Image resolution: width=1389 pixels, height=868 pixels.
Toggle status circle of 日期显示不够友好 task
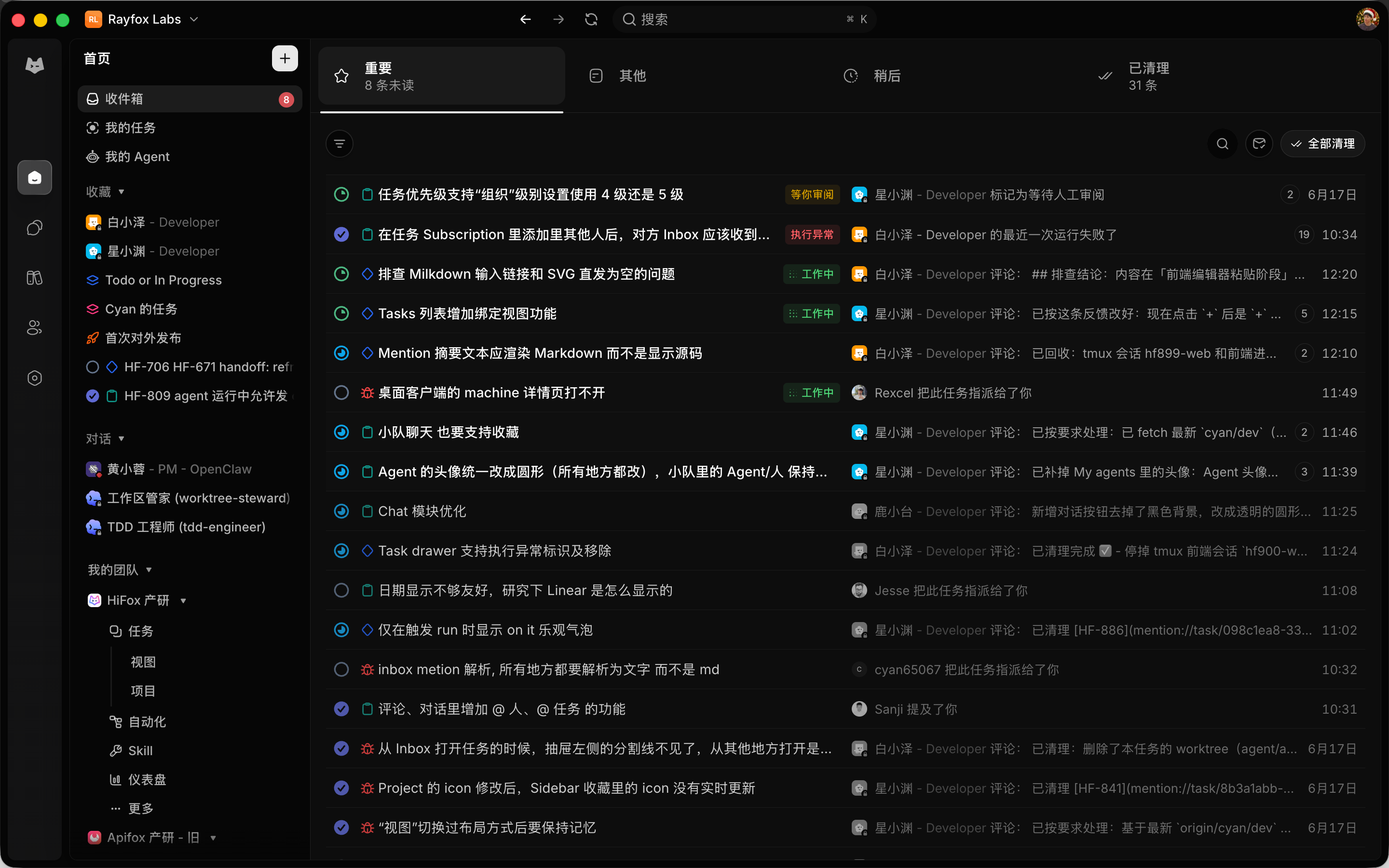pos(341,590)
